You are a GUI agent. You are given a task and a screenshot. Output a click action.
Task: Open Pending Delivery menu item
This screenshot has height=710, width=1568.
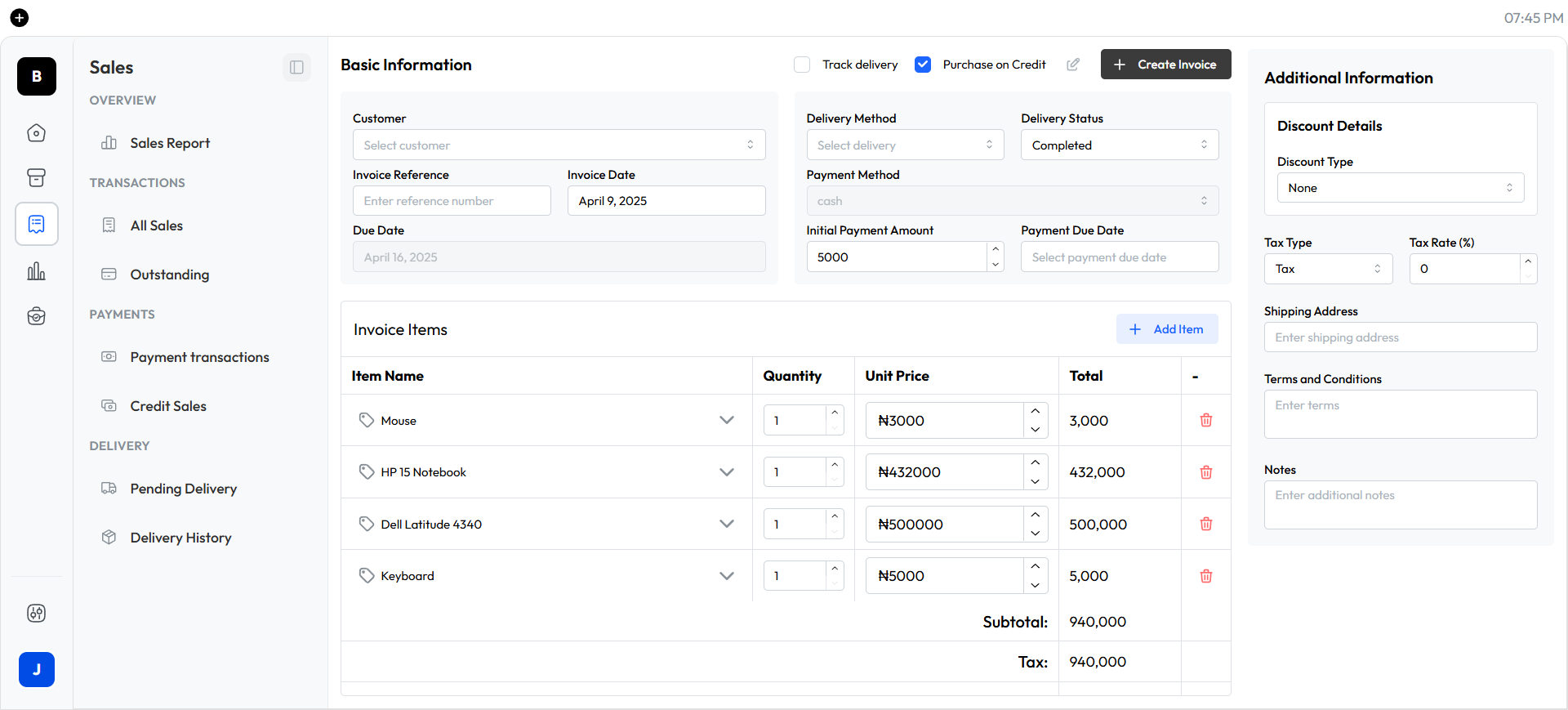point(183,489)
